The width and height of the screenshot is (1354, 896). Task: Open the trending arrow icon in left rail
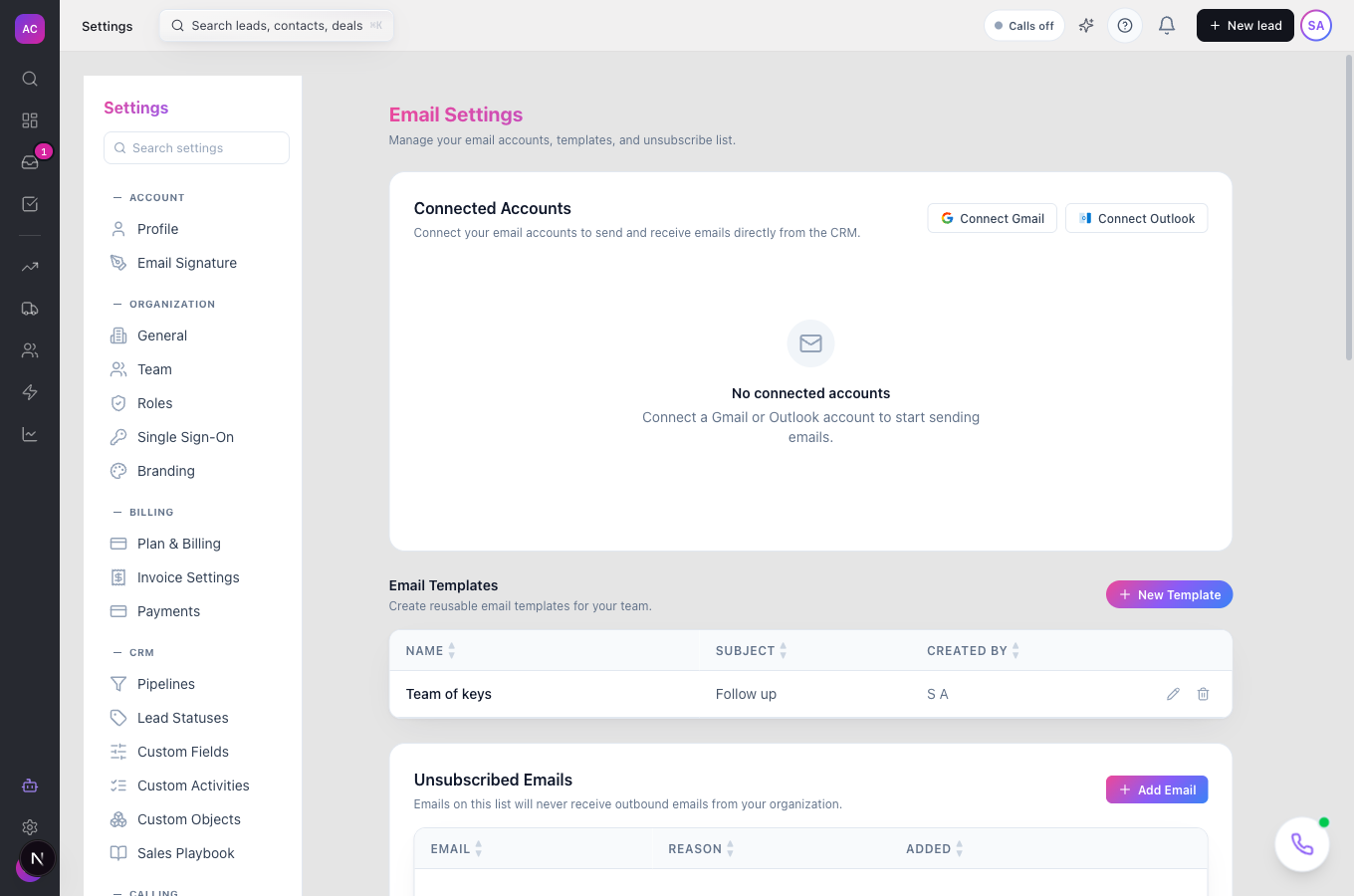pyautogui.click(x=30, y=267)
